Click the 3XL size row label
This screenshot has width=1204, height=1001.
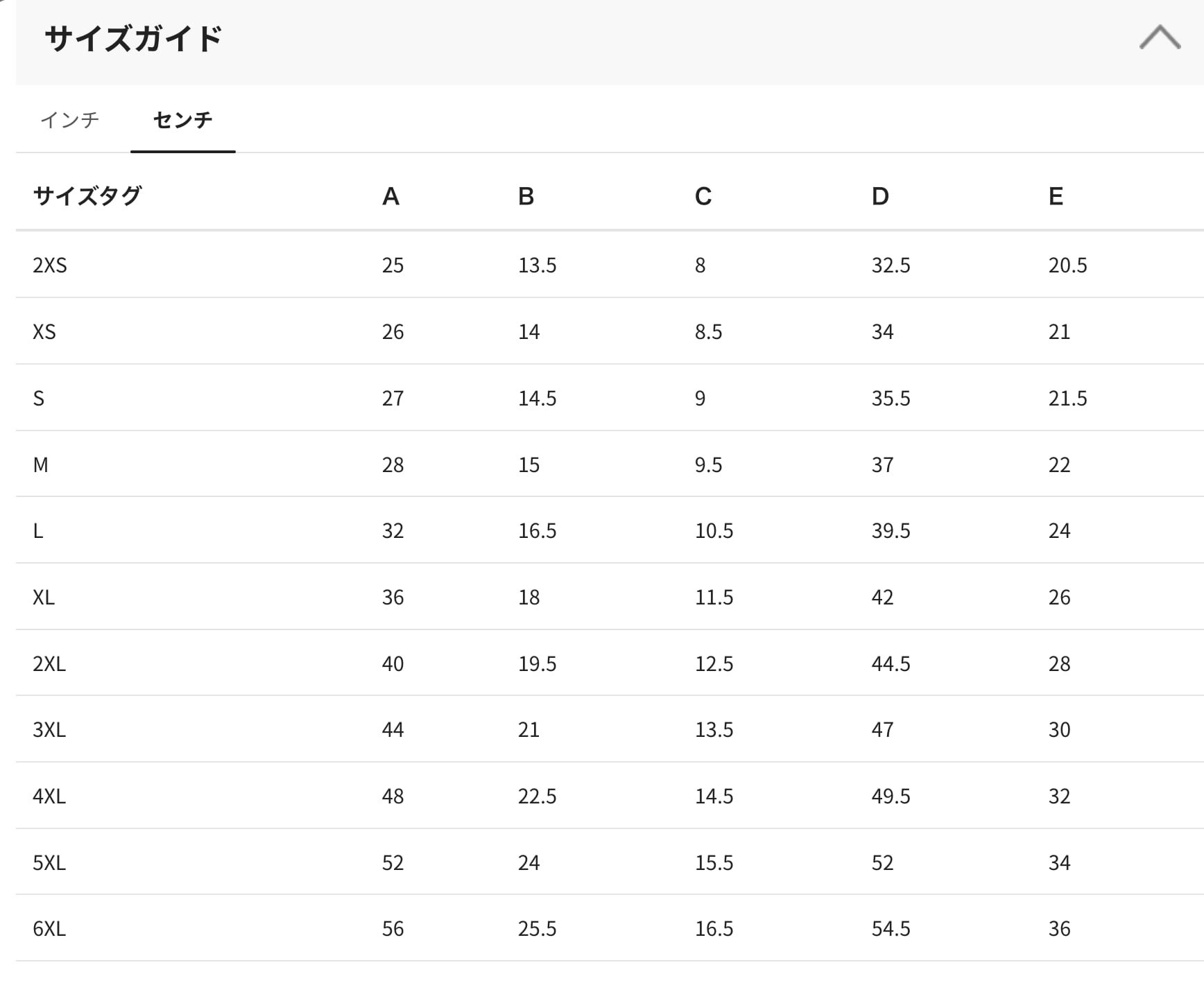pos(49,730)
